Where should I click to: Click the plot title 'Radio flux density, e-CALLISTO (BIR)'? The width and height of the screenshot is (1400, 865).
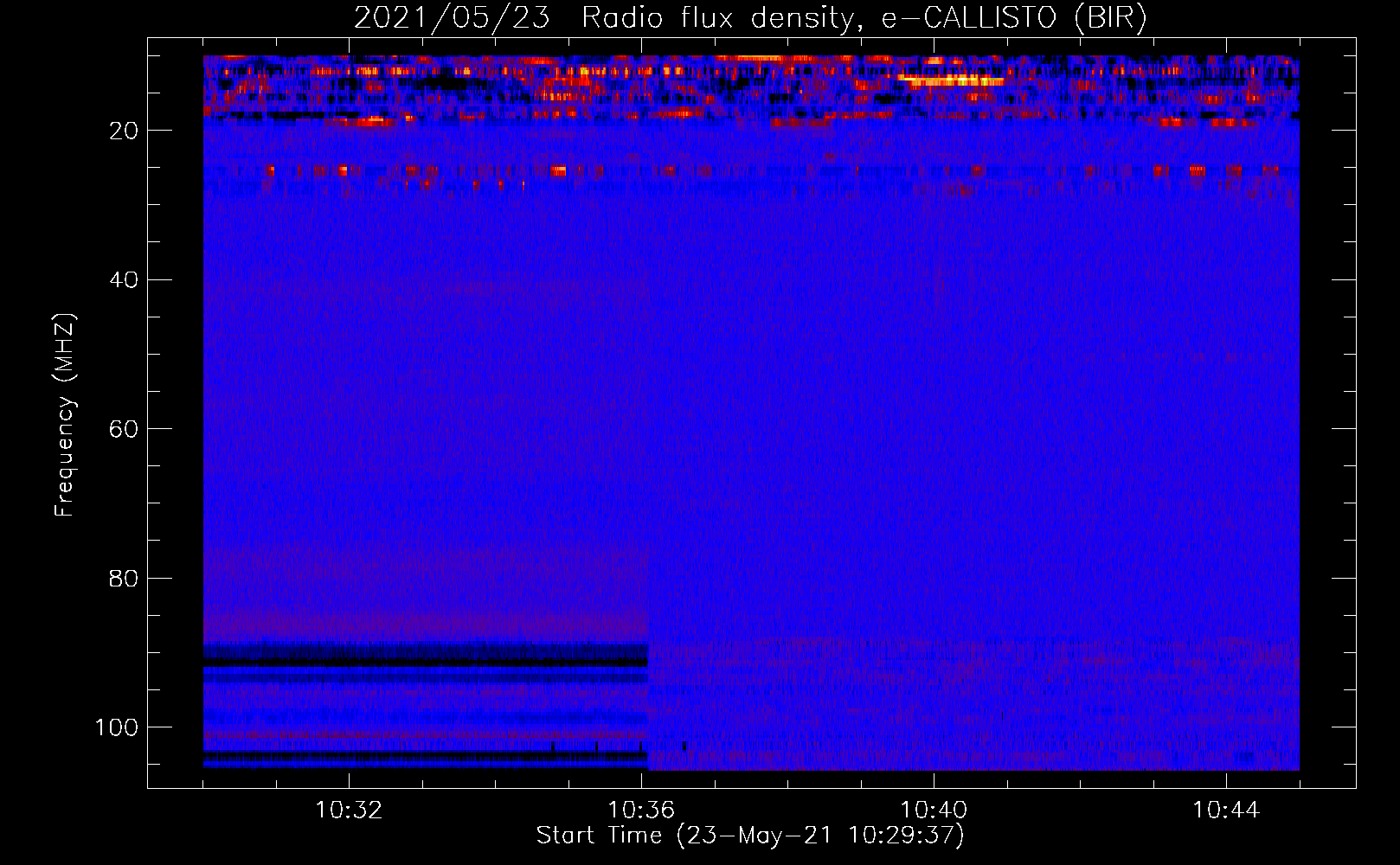pyautogui.click(x=864, y=18)
